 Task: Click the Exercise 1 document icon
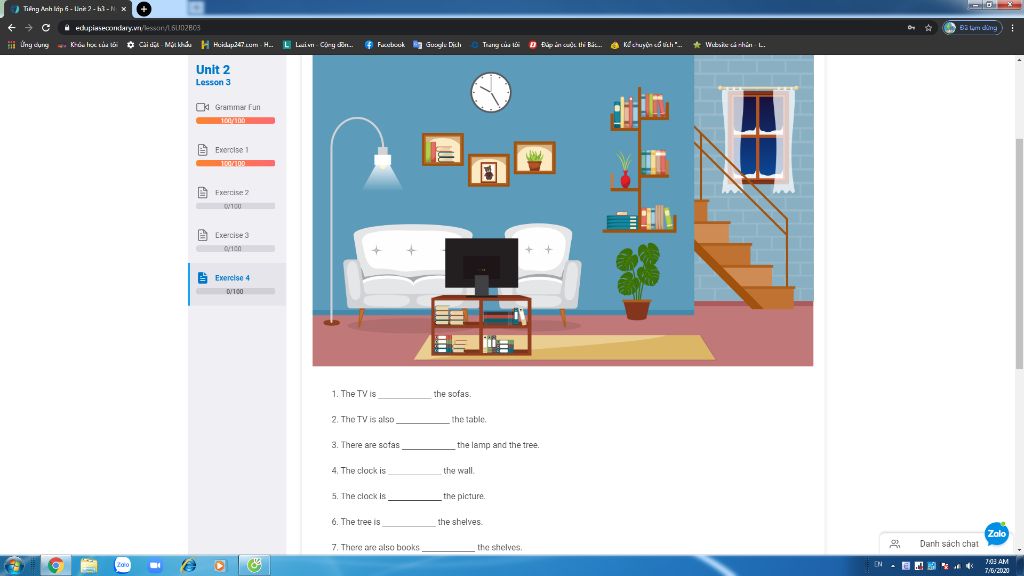202,150
